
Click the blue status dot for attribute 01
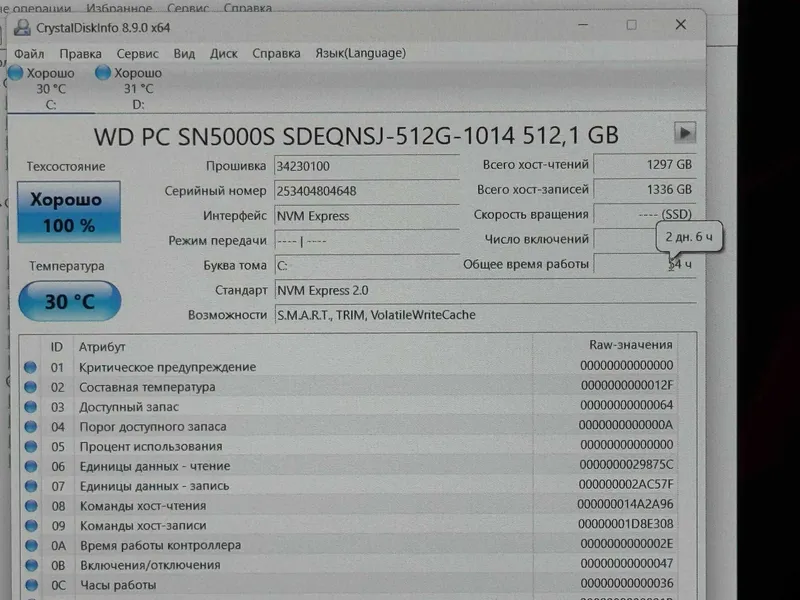pos(30,367)
